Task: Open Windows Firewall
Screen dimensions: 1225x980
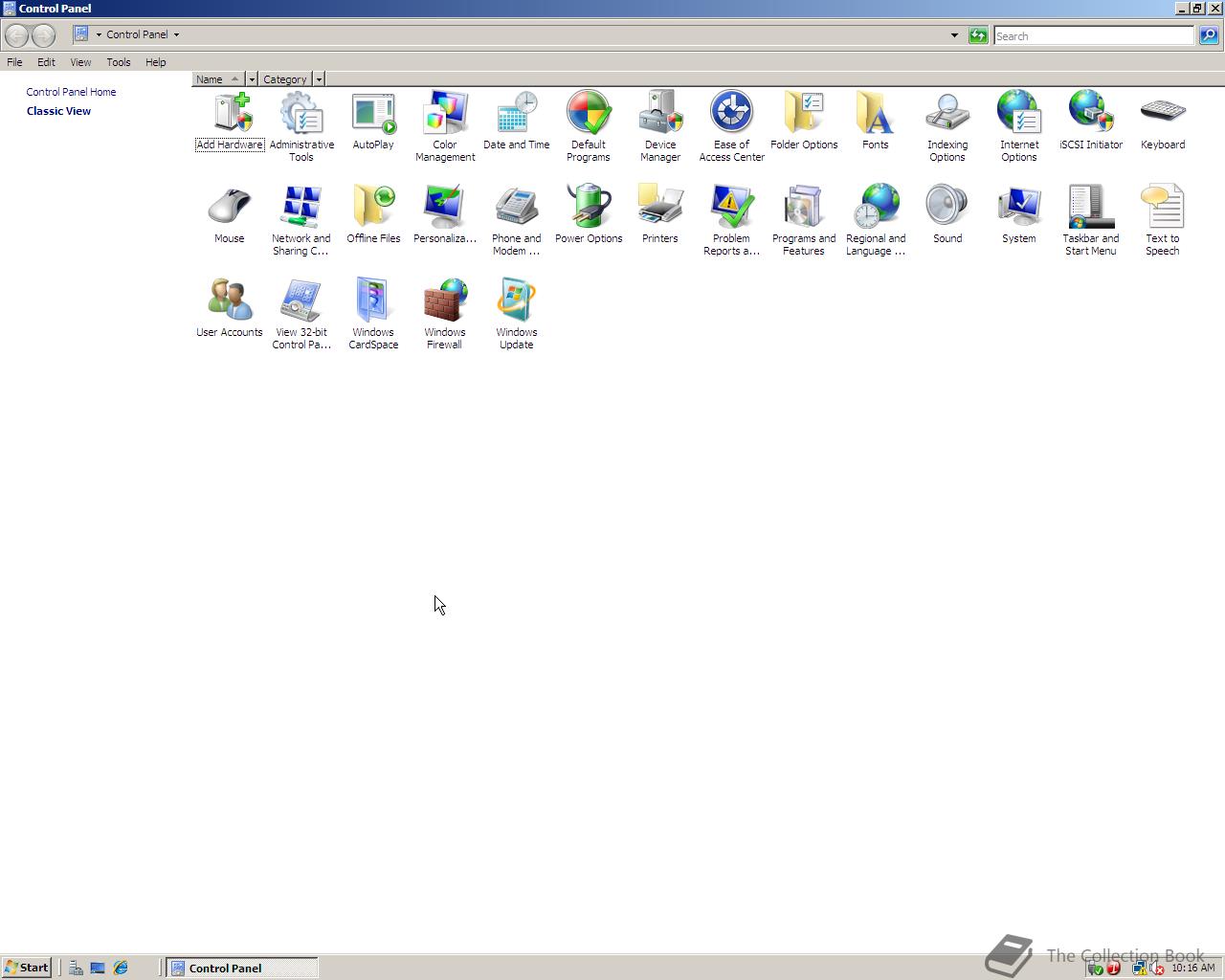Action: (x=445, y=314)
